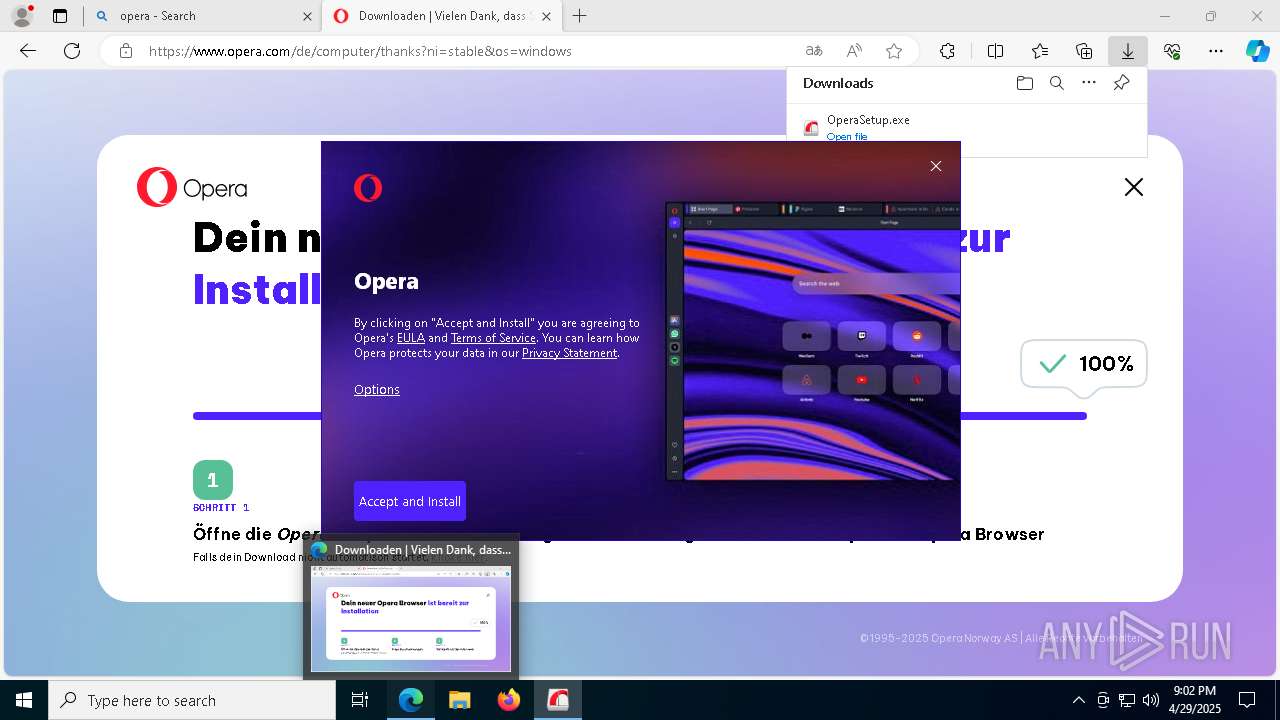Image resolution: width=1280 pixels, height=720 pixels.
Task: Open more options in Downloads panel
Action: click(1089, 83)
